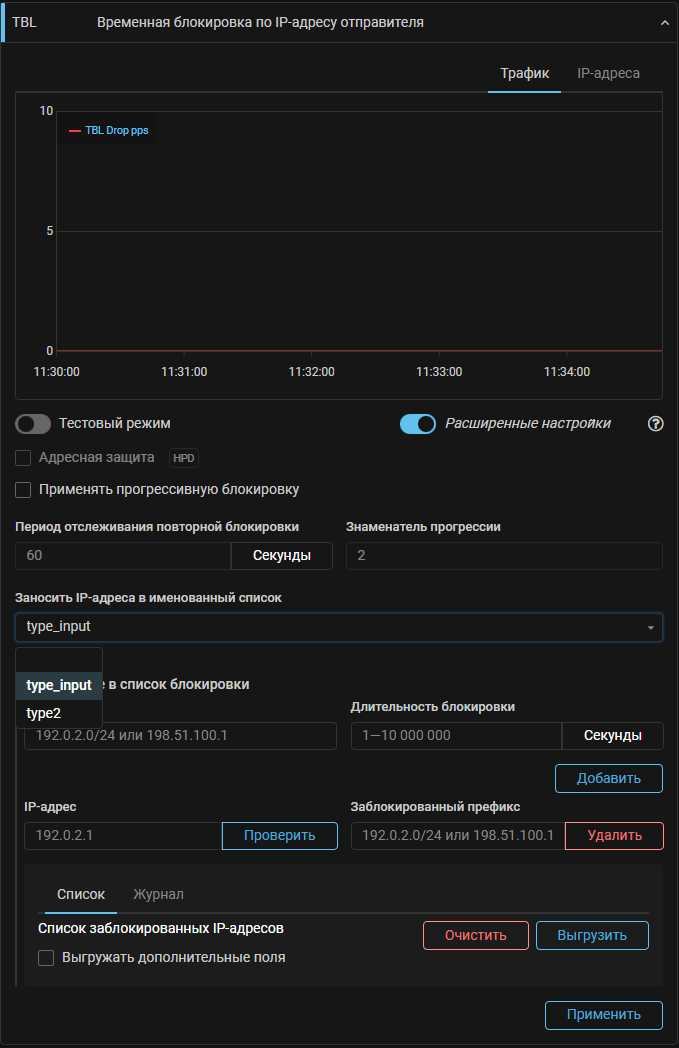Choose type_input option in dropdown list
The image size is (679, 1048).
[59, 685]
